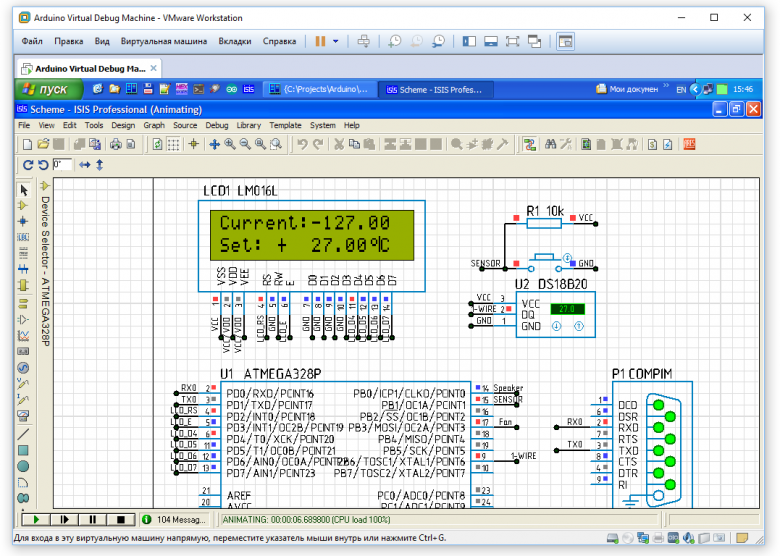Select the 2D Closed Path tool
Viewport: 780px width, 556px height.
[x=23, y=498]
